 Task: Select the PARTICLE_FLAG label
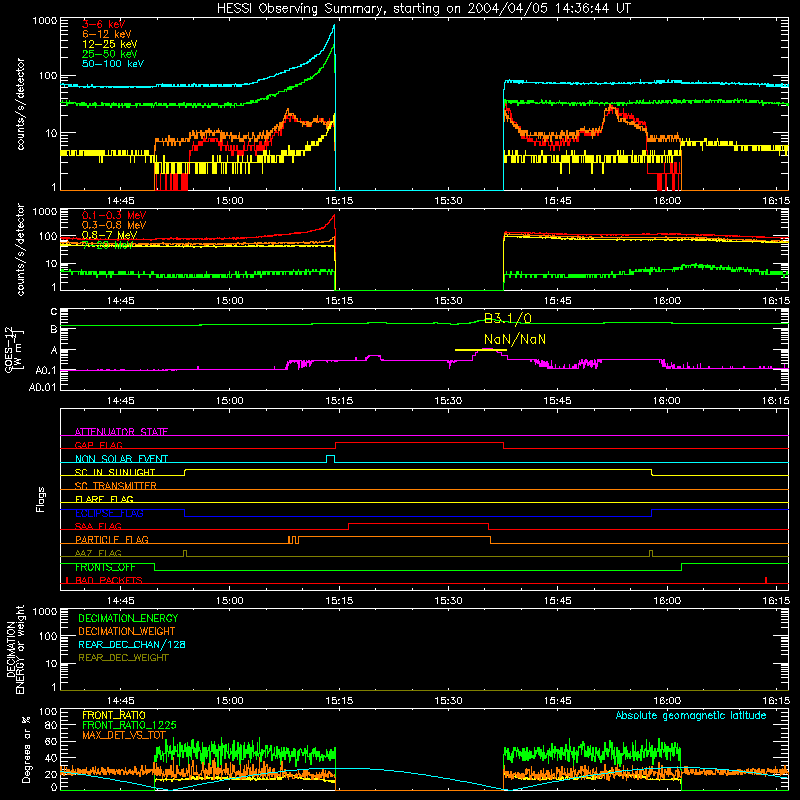click(112, 539)
